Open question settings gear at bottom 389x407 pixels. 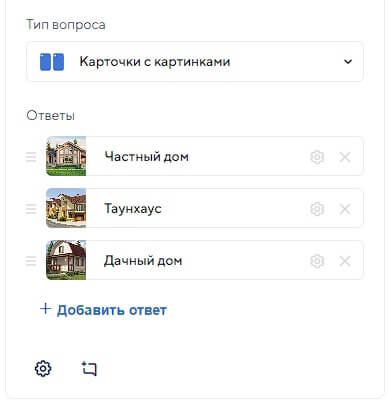43,369
